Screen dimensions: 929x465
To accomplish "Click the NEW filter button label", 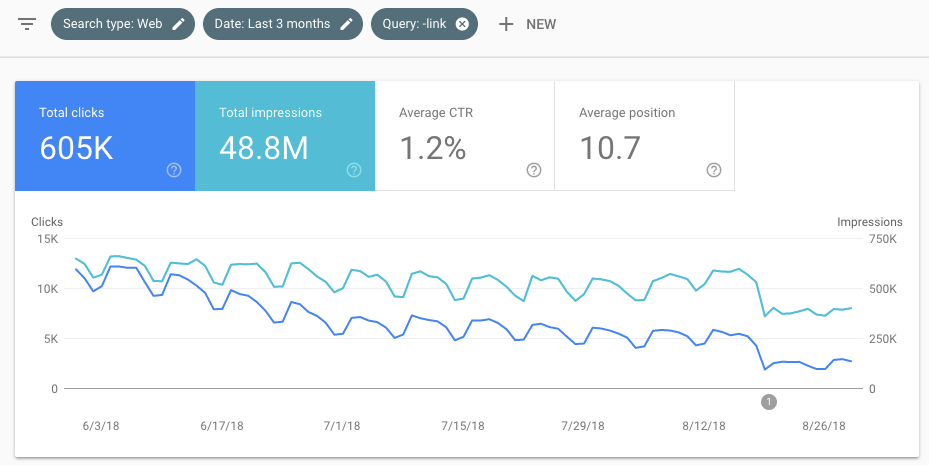I will point(541,24).
